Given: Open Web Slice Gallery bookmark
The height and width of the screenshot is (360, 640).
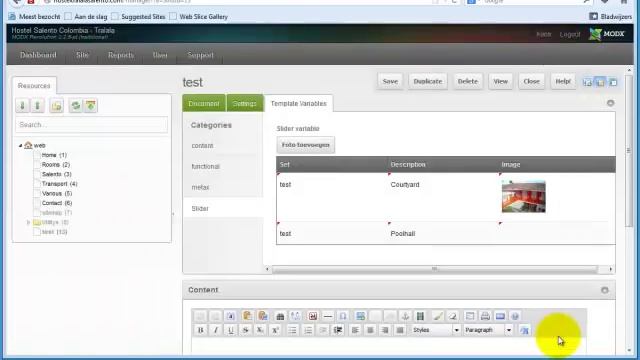Looking at the screenshot, I should pyautogui.click(x=204, y=17).
